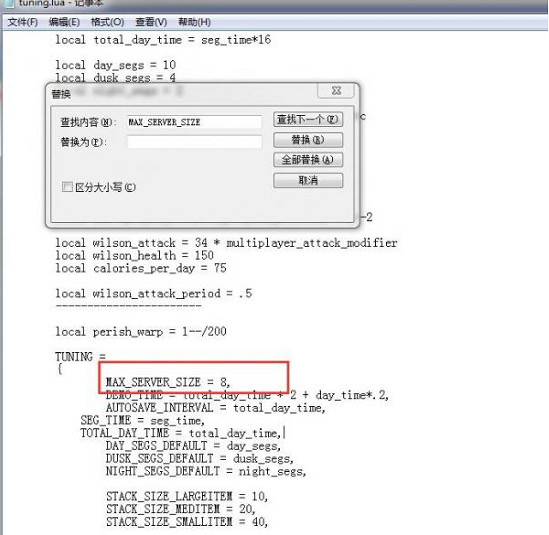Click the local wilson_health = 150 line
The width and height of the screenshot is (549, 535).
[134, 255]
